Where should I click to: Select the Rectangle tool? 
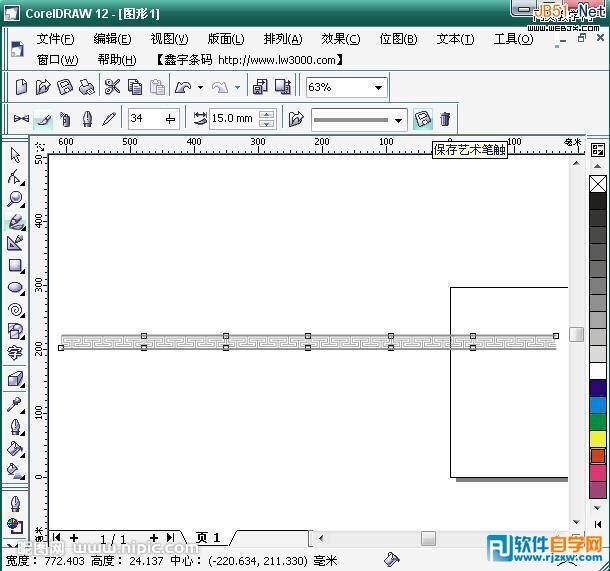coord(15,266)
